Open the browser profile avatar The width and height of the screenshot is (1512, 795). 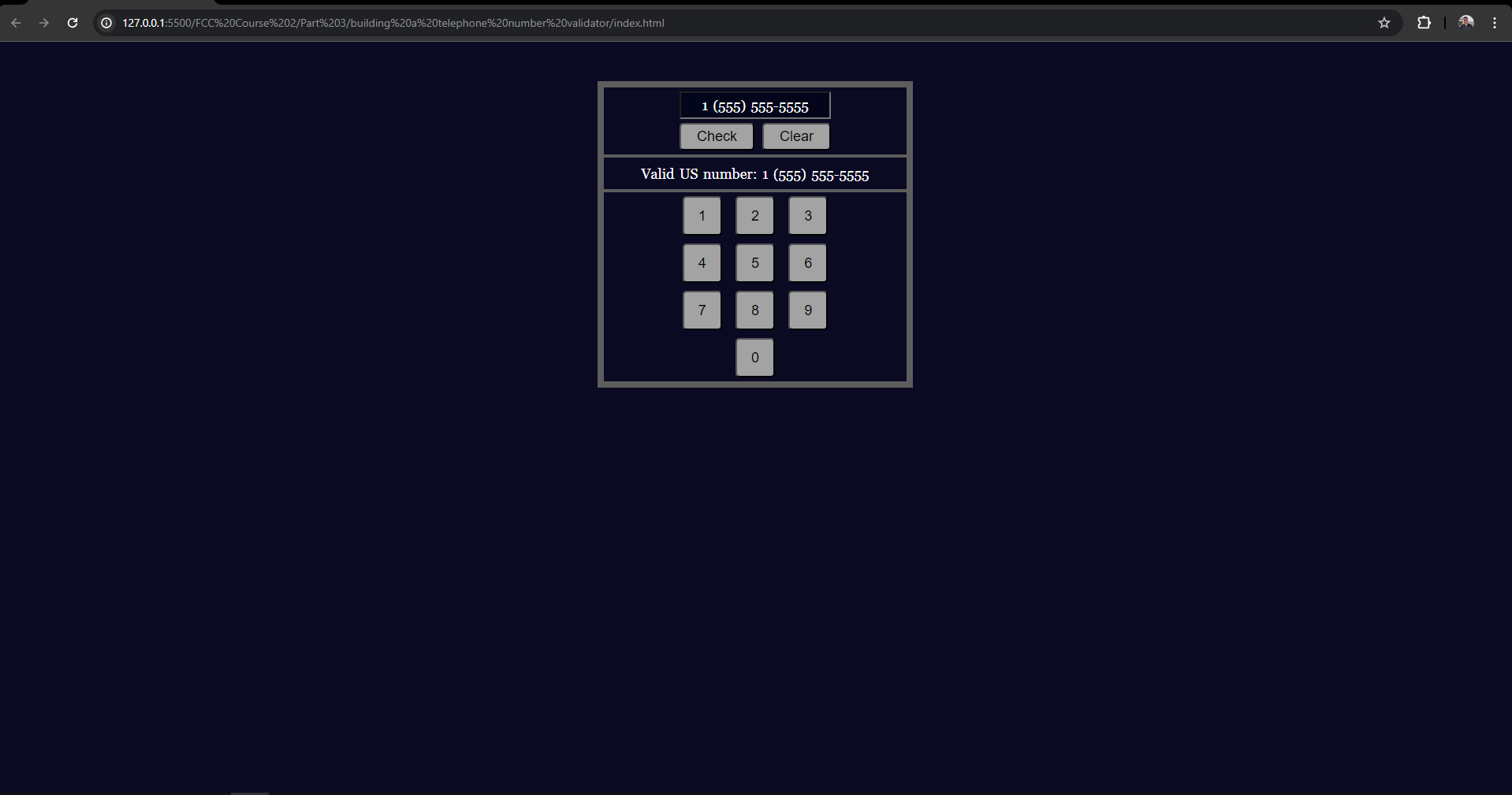1466,23
